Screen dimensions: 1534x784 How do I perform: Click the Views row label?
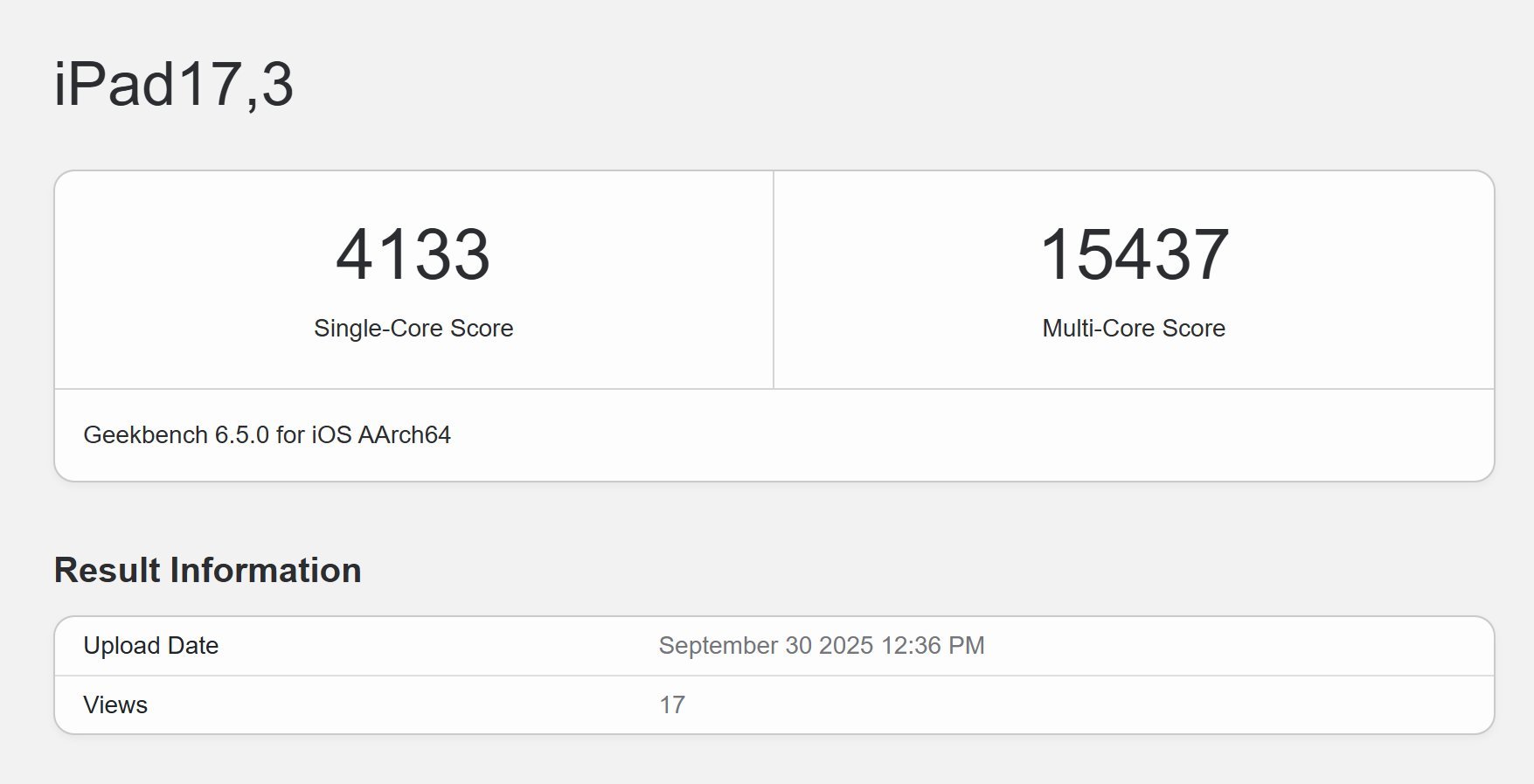tap(115, 705)
